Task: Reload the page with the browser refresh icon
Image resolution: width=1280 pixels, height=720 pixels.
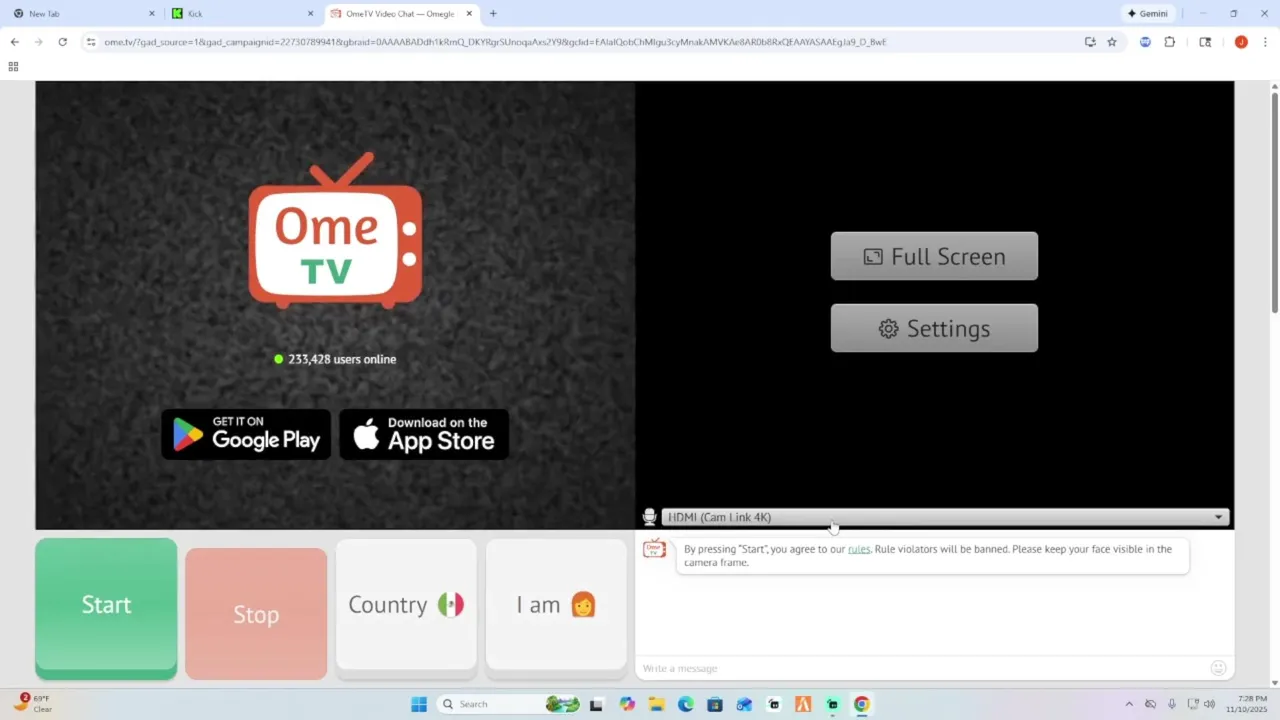Action: click(62, 42)
